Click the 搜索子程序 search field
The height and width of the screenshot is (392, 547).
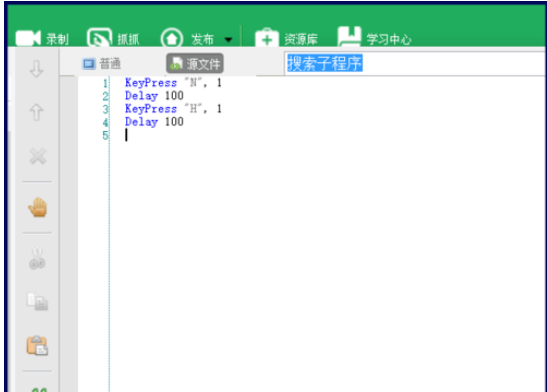point(415,63)
